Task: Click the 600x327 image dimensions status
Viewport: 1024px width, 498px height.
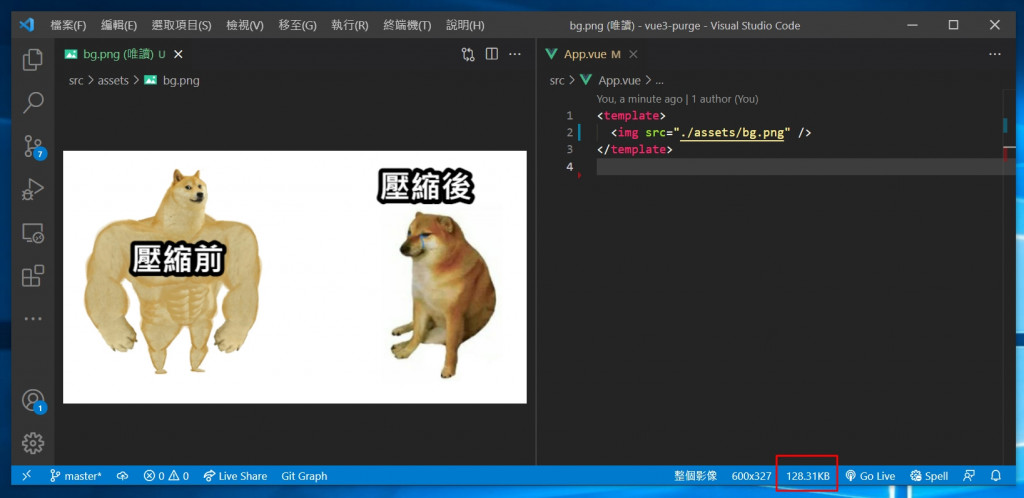Action: 751,476
